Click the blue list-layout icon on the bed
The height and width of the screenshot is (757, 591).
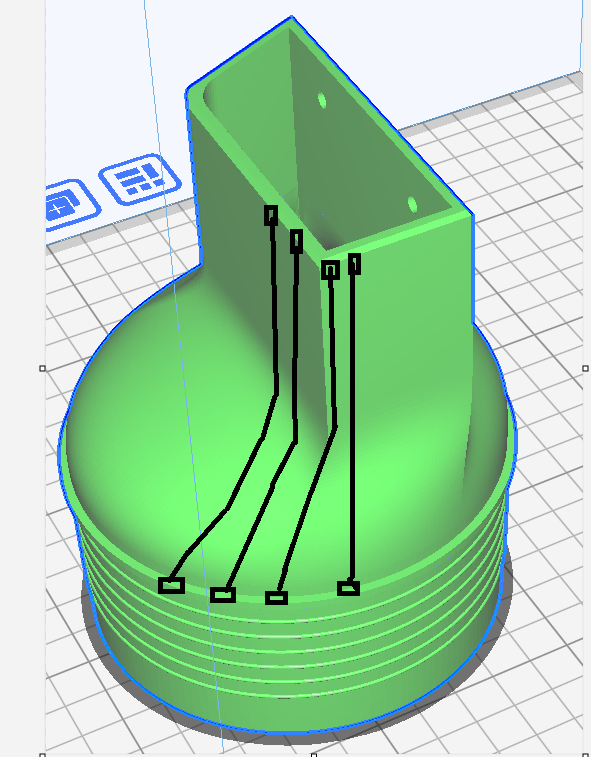pyautogui.click(x=140, y=179)
